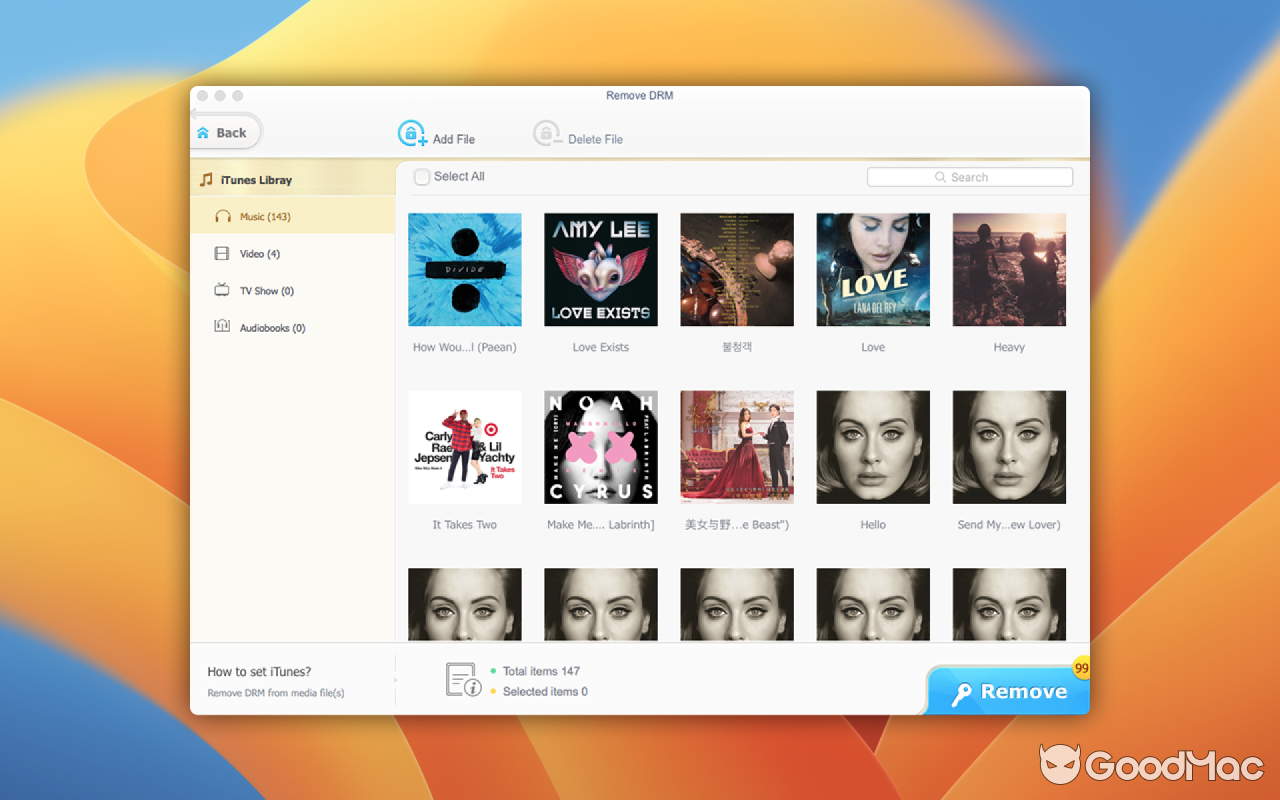This screenshot has height=800, width=1280.
Task: Click the Add File icon
Action: pyautogui.click(x=411, y=132)
